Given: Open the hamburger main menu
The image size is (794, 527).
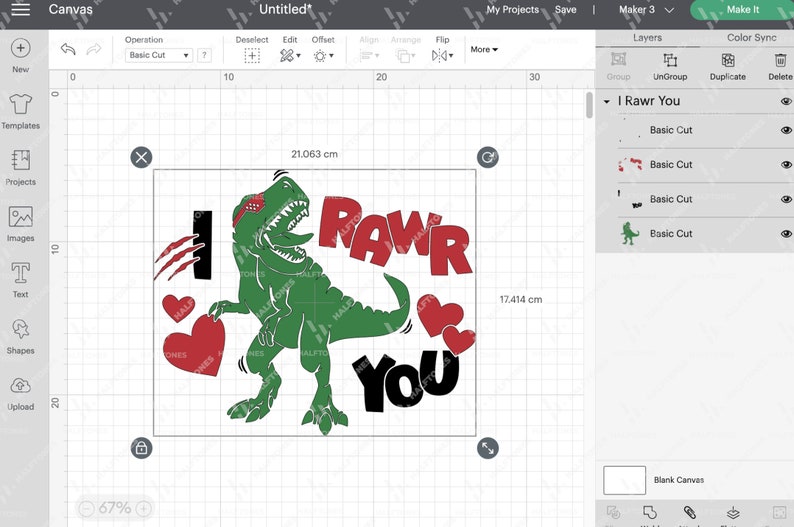Looking at the screenshot, I should pos(20,9).
